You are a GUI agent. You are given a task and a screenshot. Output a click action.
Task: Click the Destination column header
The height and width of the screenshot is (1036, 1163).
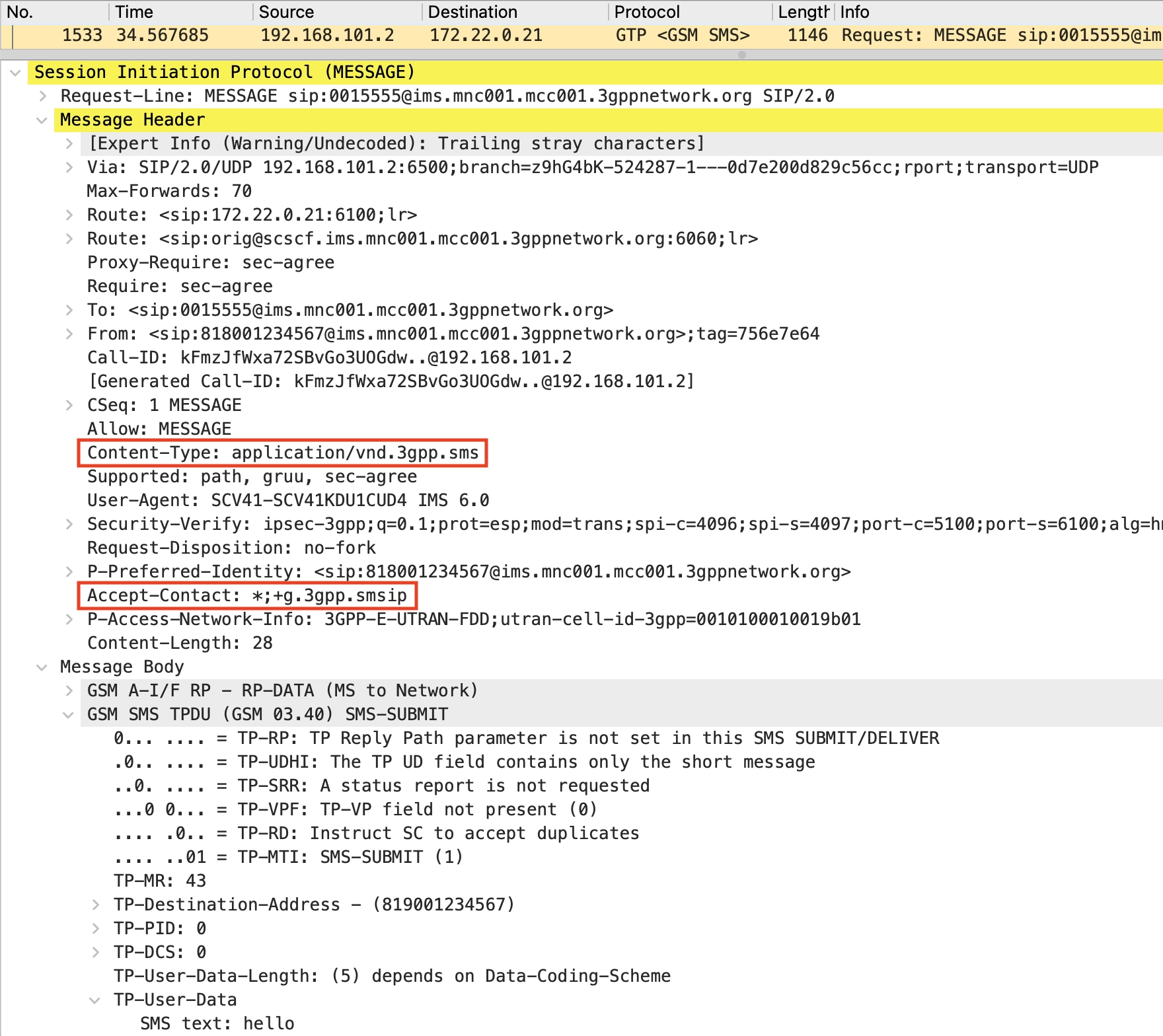click(472, 12)
